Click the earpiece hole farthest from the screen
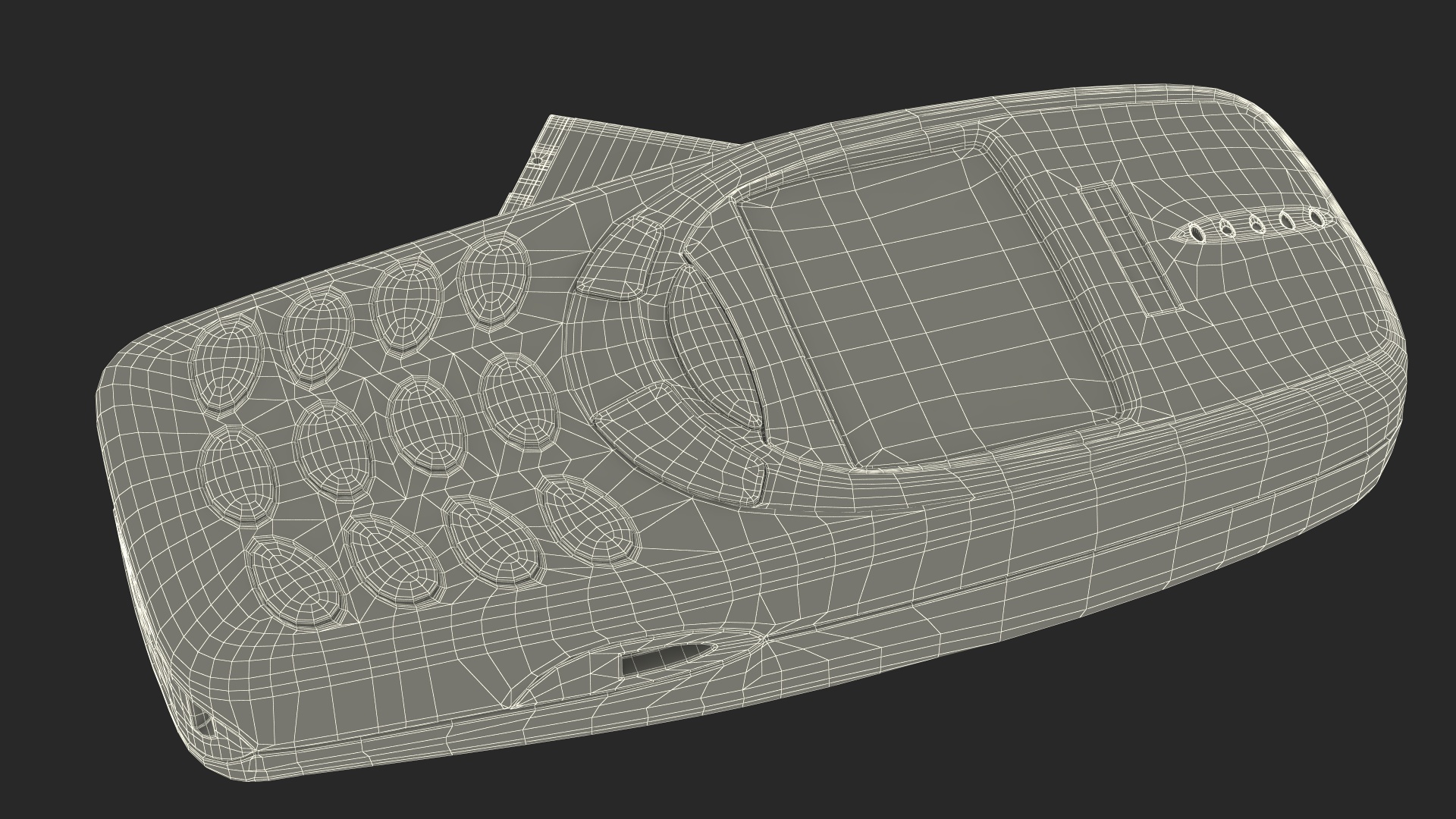1456x819 pixels. pyautogui.click(x=1317, y=219)
